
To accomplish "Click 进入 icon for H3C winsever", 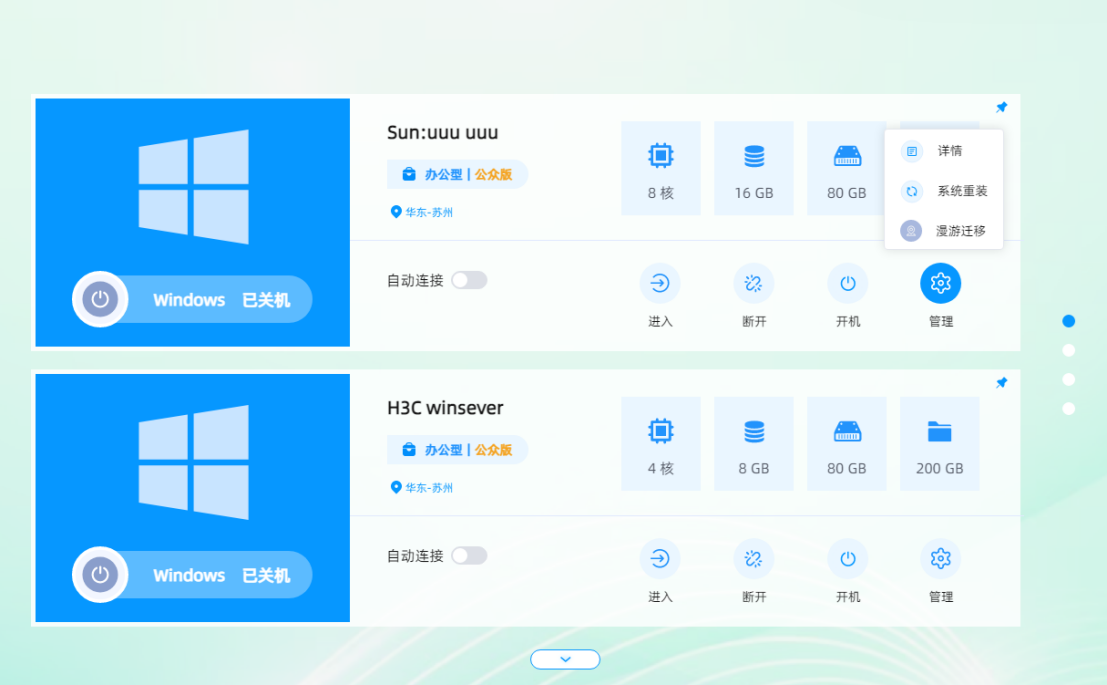I will (660, 559).
